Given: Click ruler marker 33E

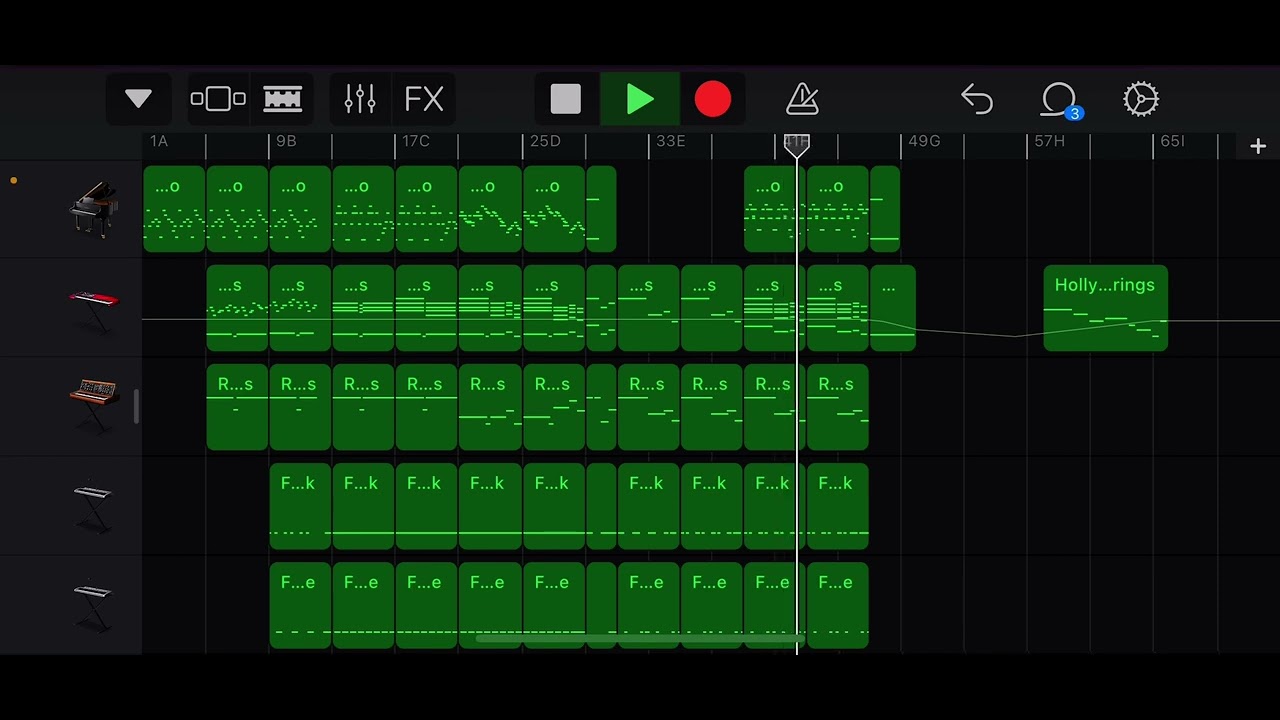Looking at the screenshot, I should point(671,141).
